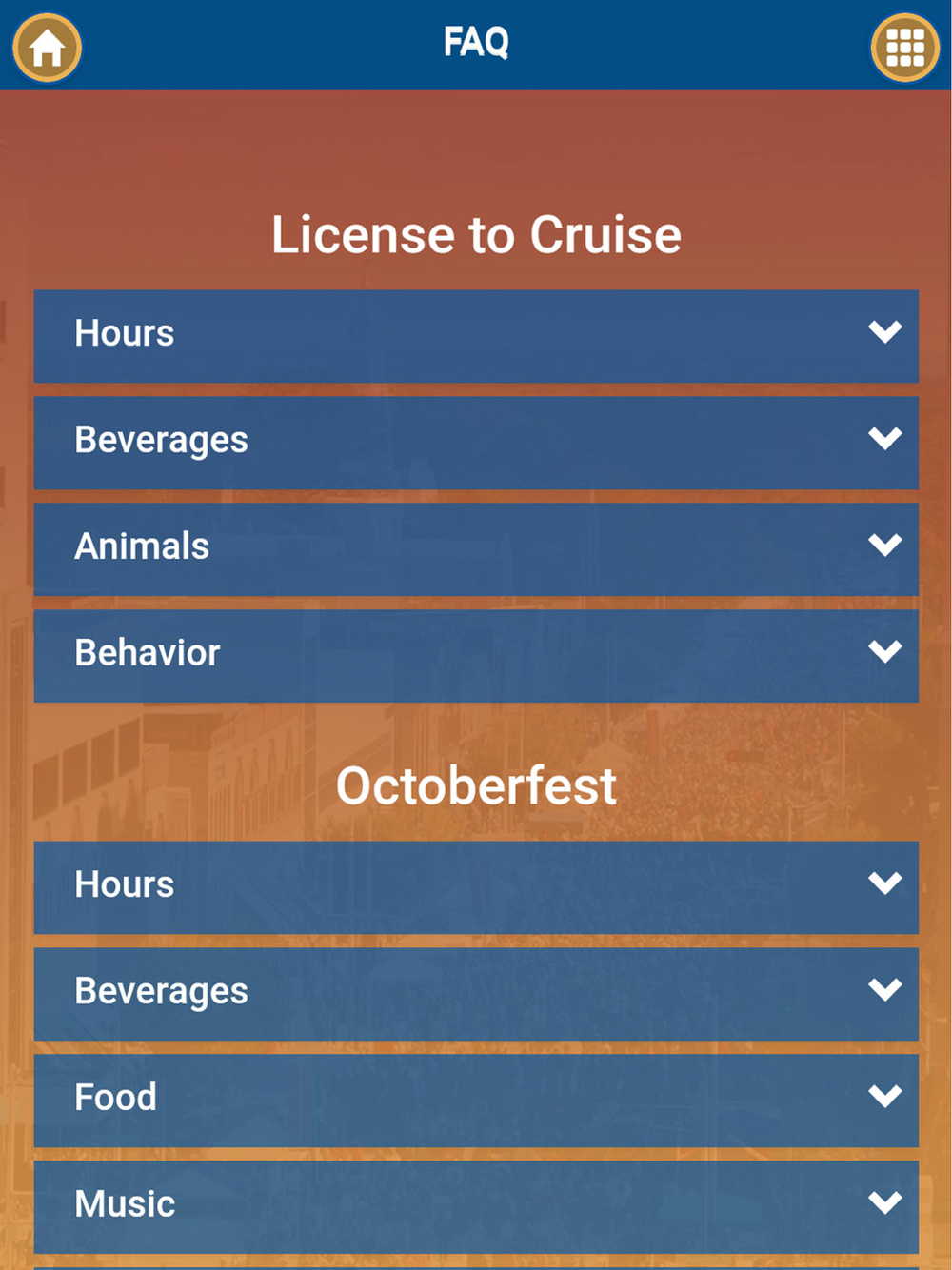Click the Music row chevron arrow
The height and width of the screenshot is (1270, 952).
coord(884,1203)
